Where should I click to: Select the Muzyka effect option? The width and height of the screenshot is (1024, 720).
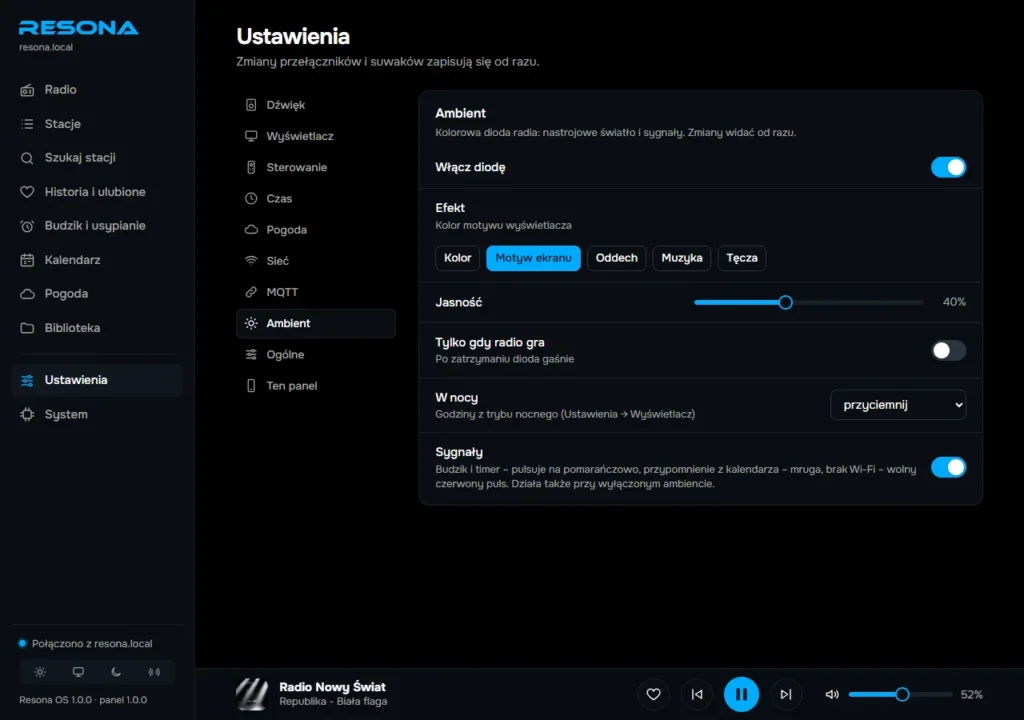pyautogui.click(x=682, y=258)
